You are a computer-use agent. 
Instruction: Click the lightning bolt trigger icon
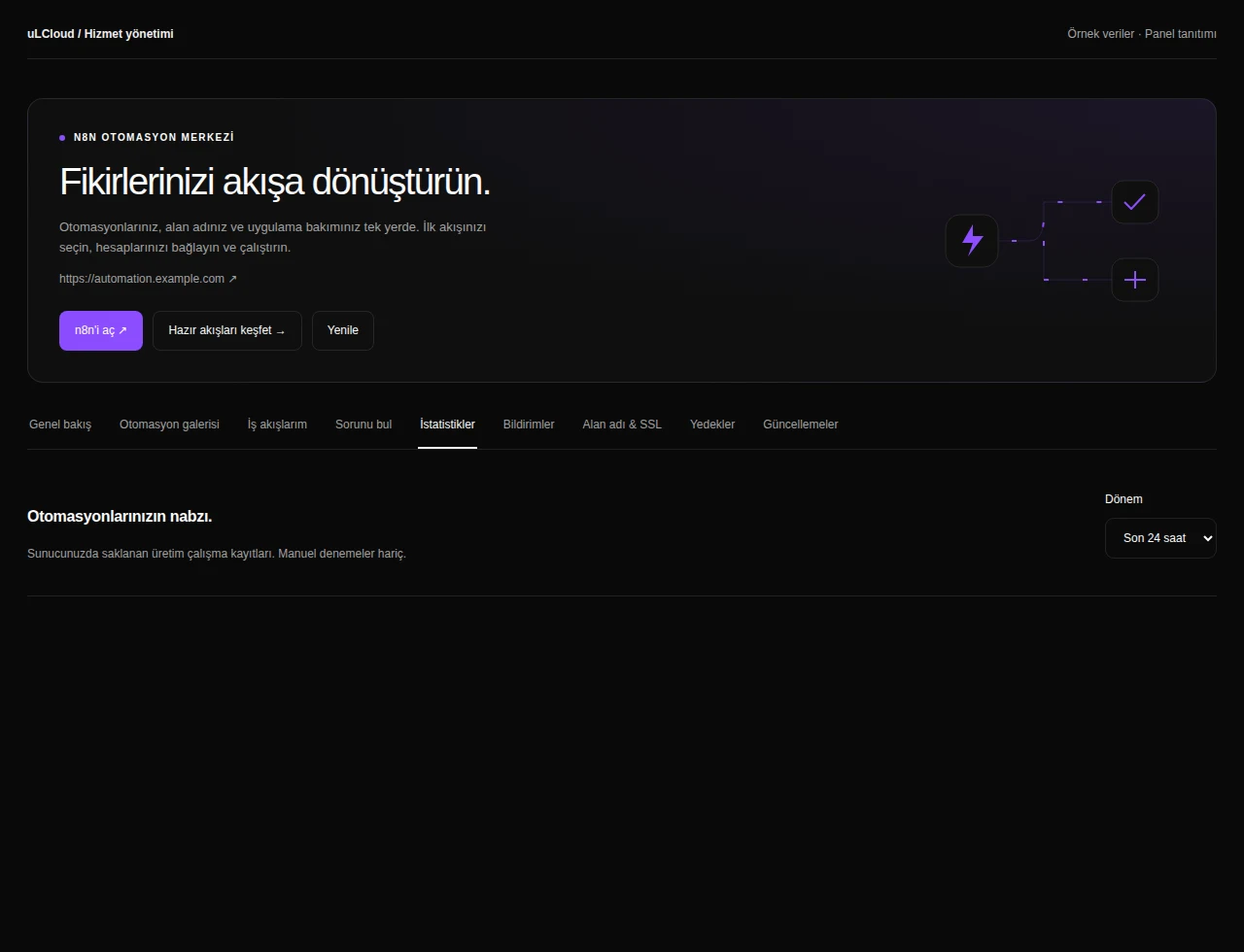[972, 240]
